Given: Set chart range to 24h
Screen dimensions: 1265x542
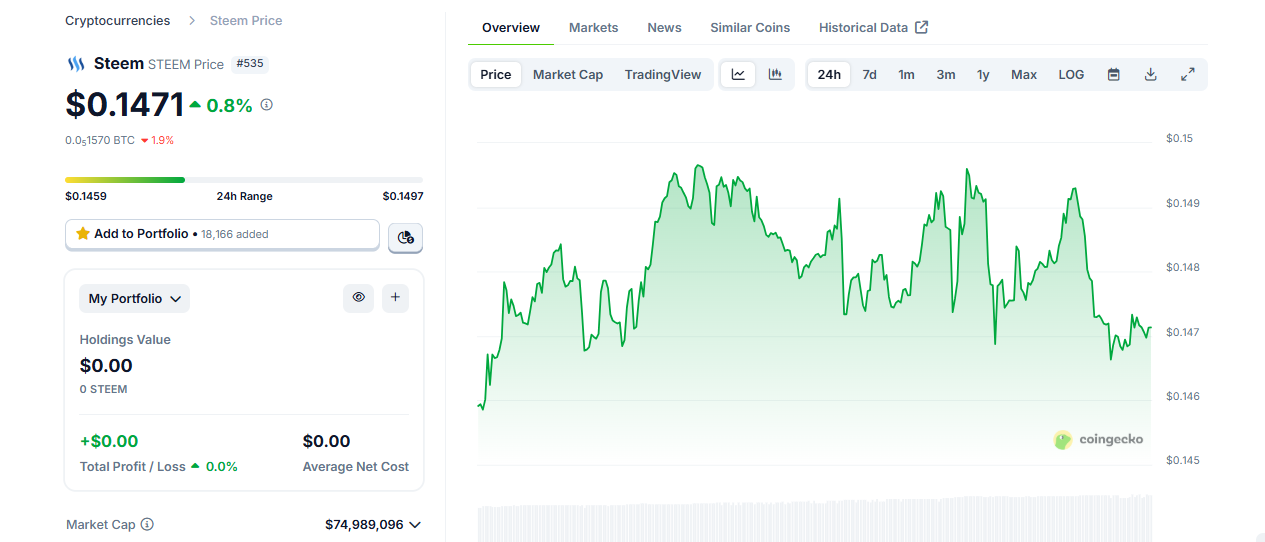Looking at the screenshot, I should click(x=829, y=74).
